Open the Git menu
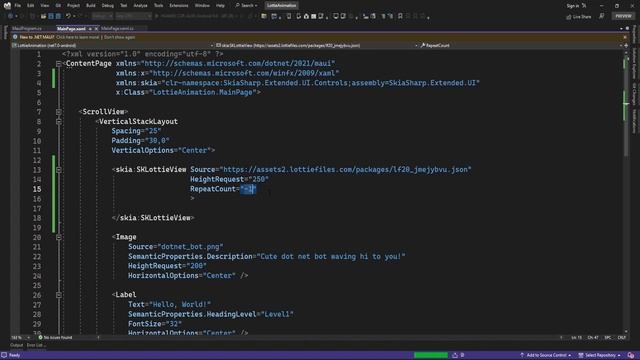Viewport: 640px width, 360px height. (58, 6)
